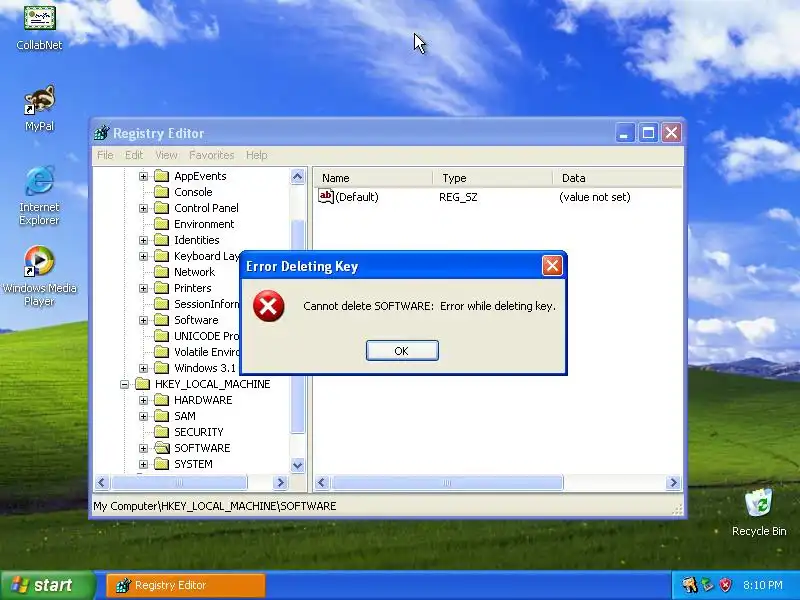800x600 pixels.
Task: Click the SAM folder icon
Action: (162, 416)
